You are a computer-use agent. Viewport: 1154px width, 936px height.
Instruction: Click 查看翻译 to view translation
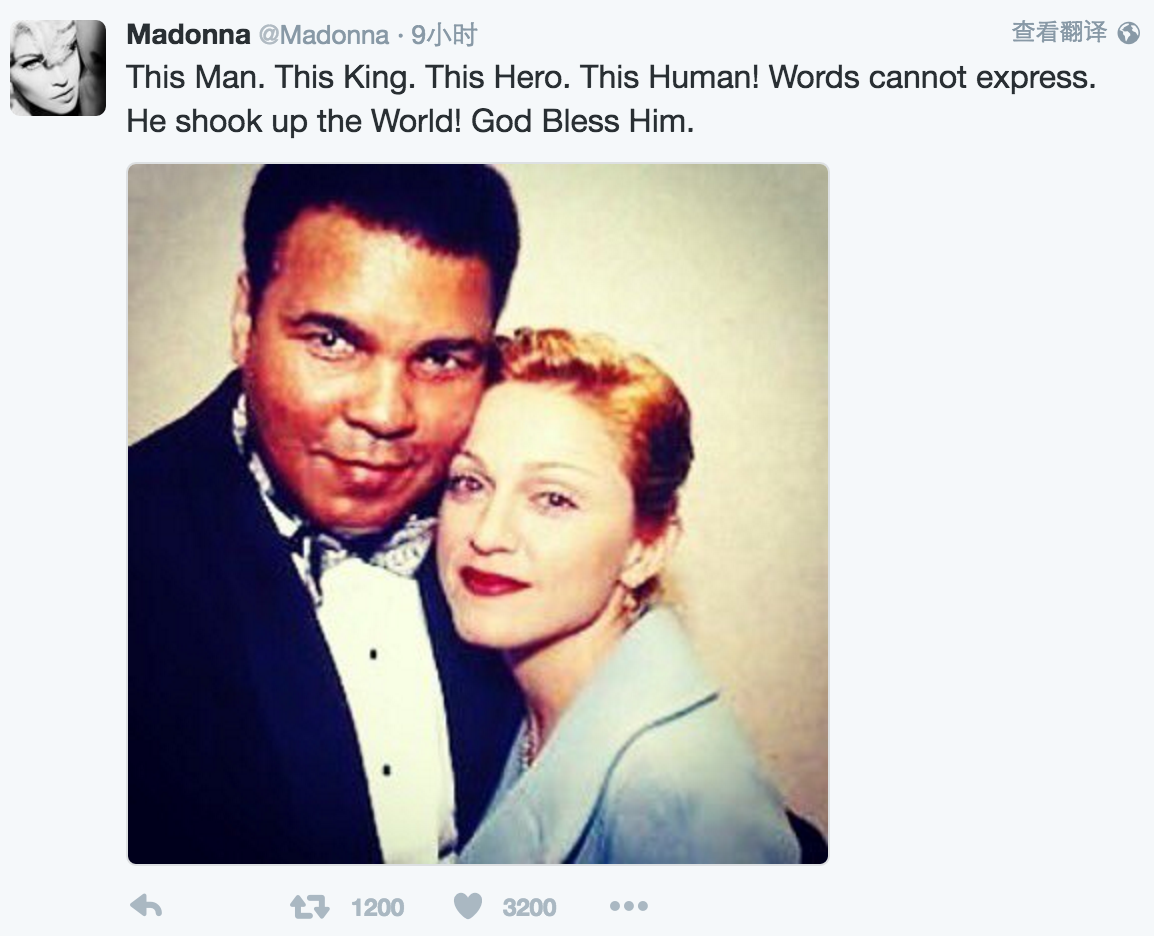point(1059,32)
